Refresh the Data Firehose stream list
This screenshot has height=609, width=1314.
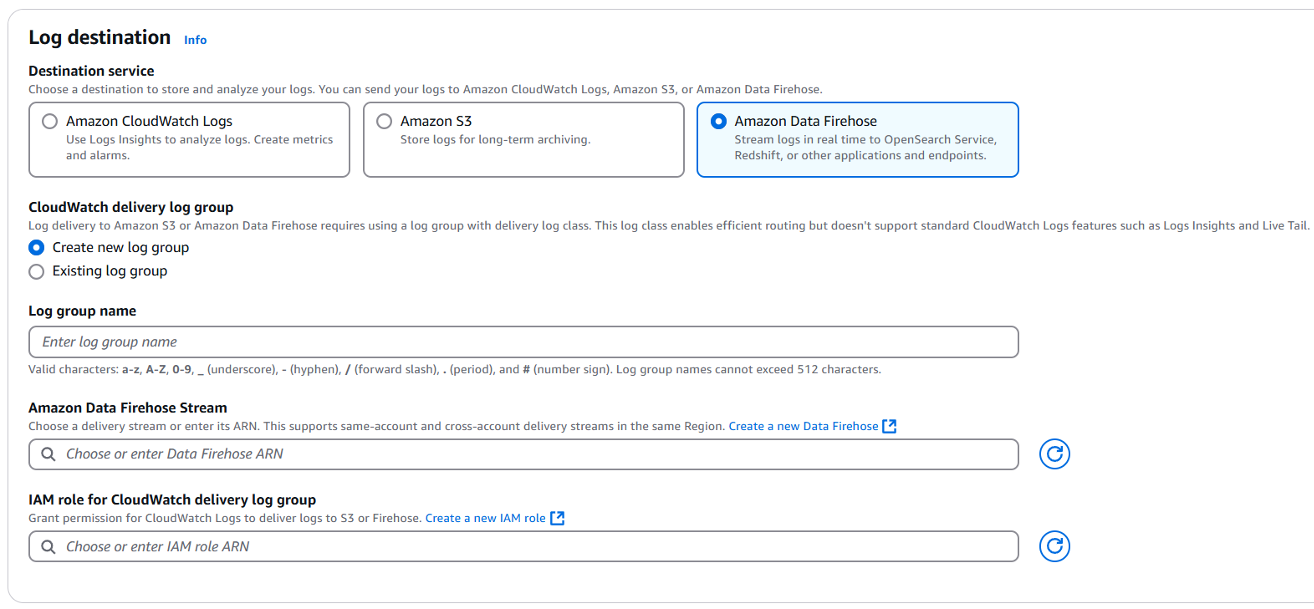[x=1054, y=454]
